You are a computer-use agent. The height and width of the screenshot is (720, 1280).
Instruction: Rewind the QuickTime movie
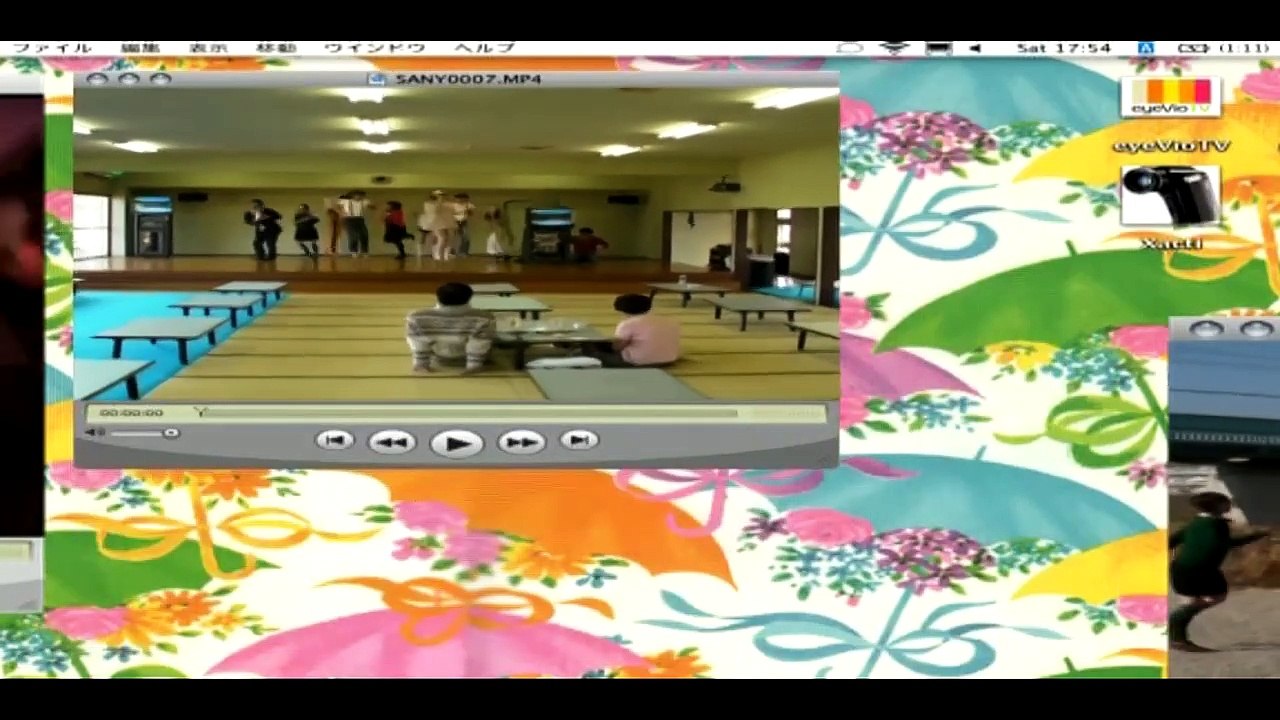coord(392,441)
